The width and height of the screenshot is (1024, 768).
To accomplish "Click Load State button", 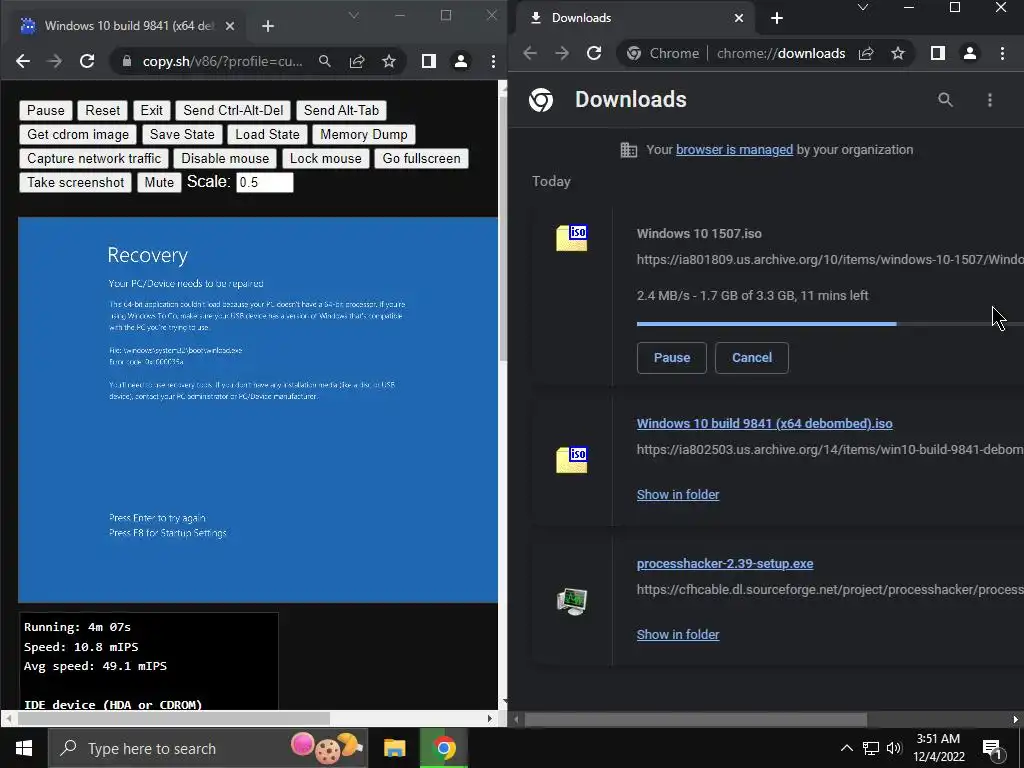I will [267, 135].
